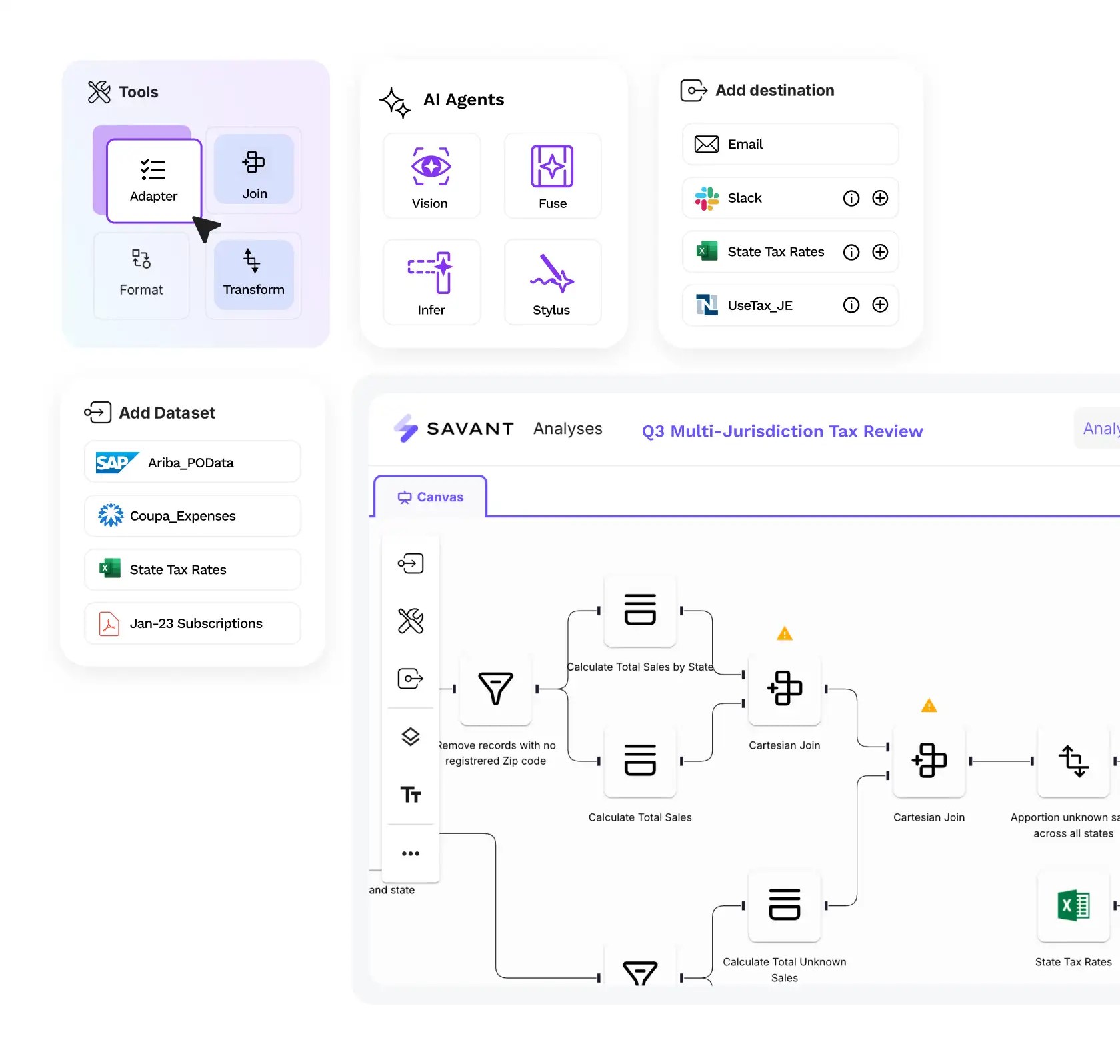Open the Analyses menu
This screenshot has height=1064, width=1120.
point(567,429)
